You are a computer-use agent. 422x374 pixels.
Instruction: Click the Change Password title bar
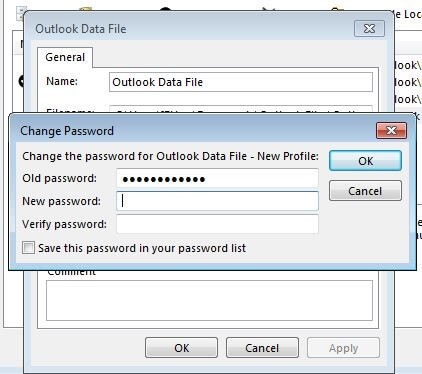coord(193,131)
